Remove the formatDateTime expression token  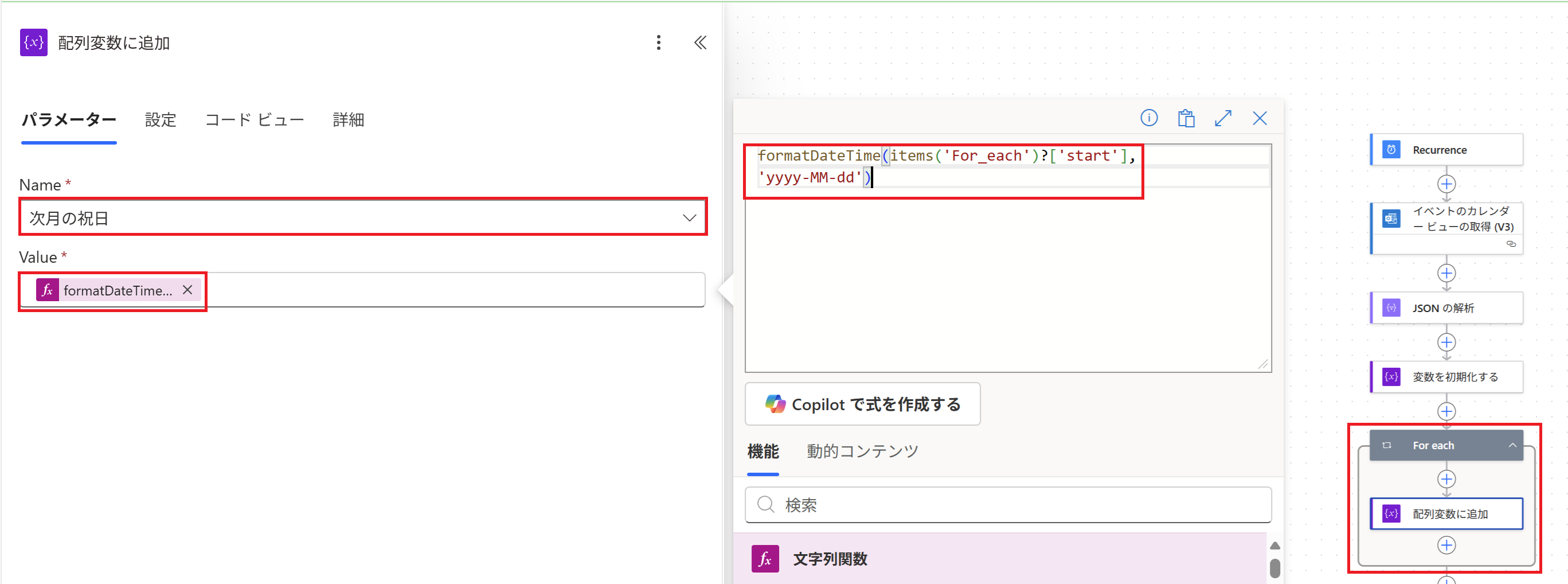[187, 290]
